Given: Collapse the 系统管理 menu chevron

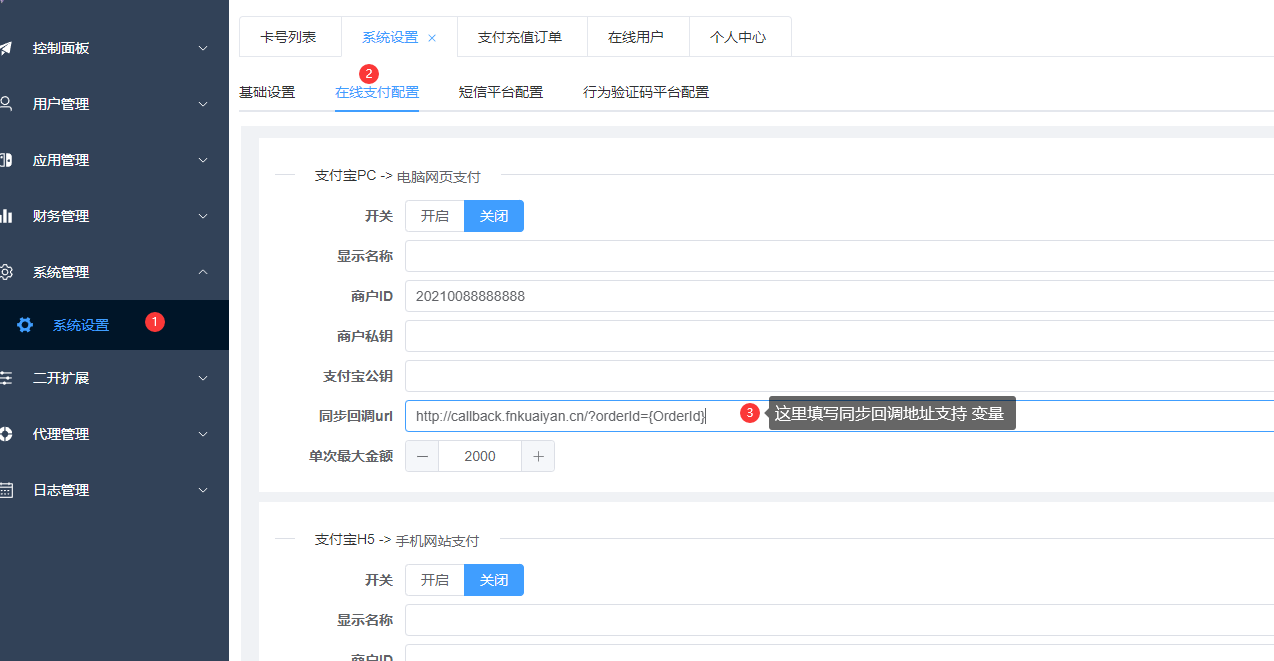Looking at the screenshot, I should coord(203,272).
